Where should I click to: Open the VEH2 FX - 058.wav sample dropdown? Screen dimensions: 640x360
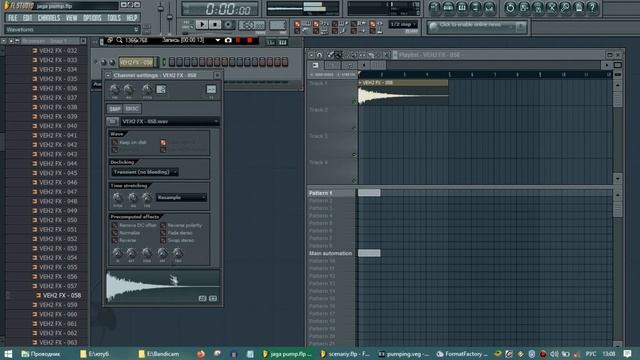[169, 122]
